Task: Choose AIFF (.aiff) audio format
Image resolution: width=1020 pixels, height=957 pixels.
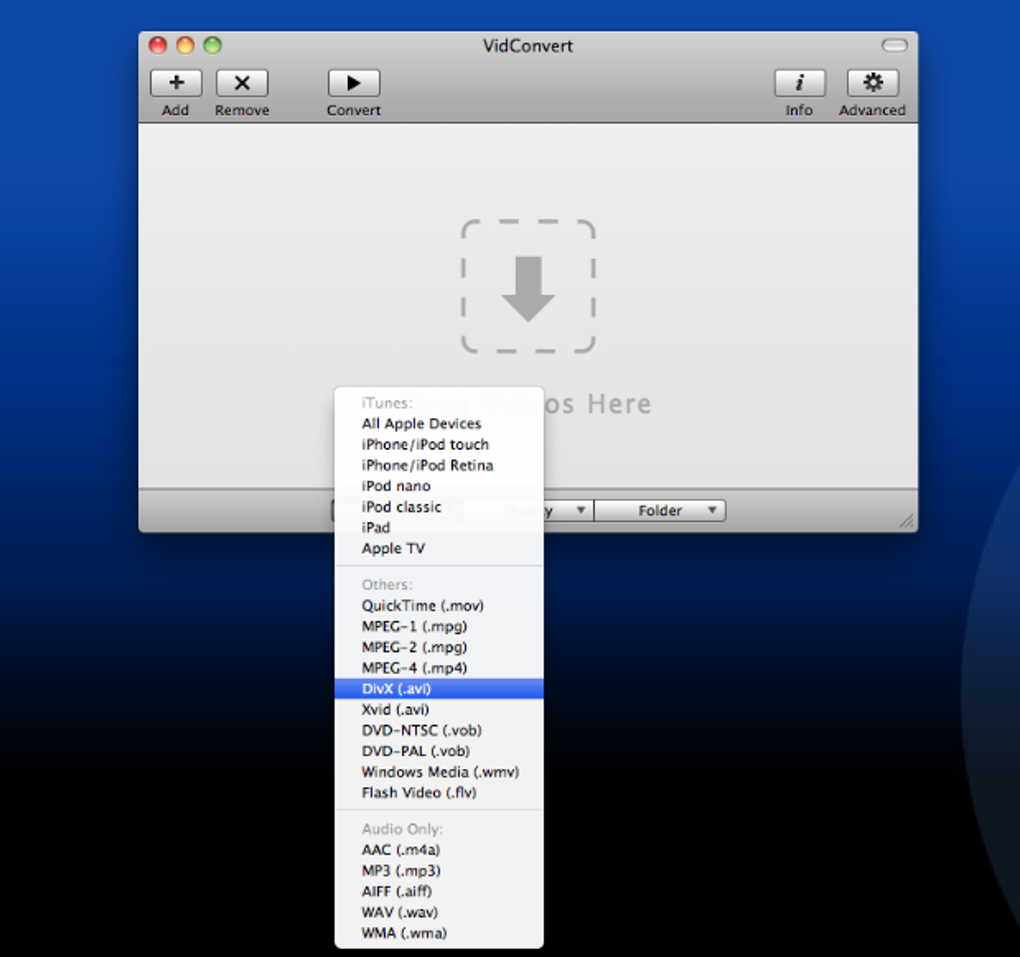Action: pos(439,892)
